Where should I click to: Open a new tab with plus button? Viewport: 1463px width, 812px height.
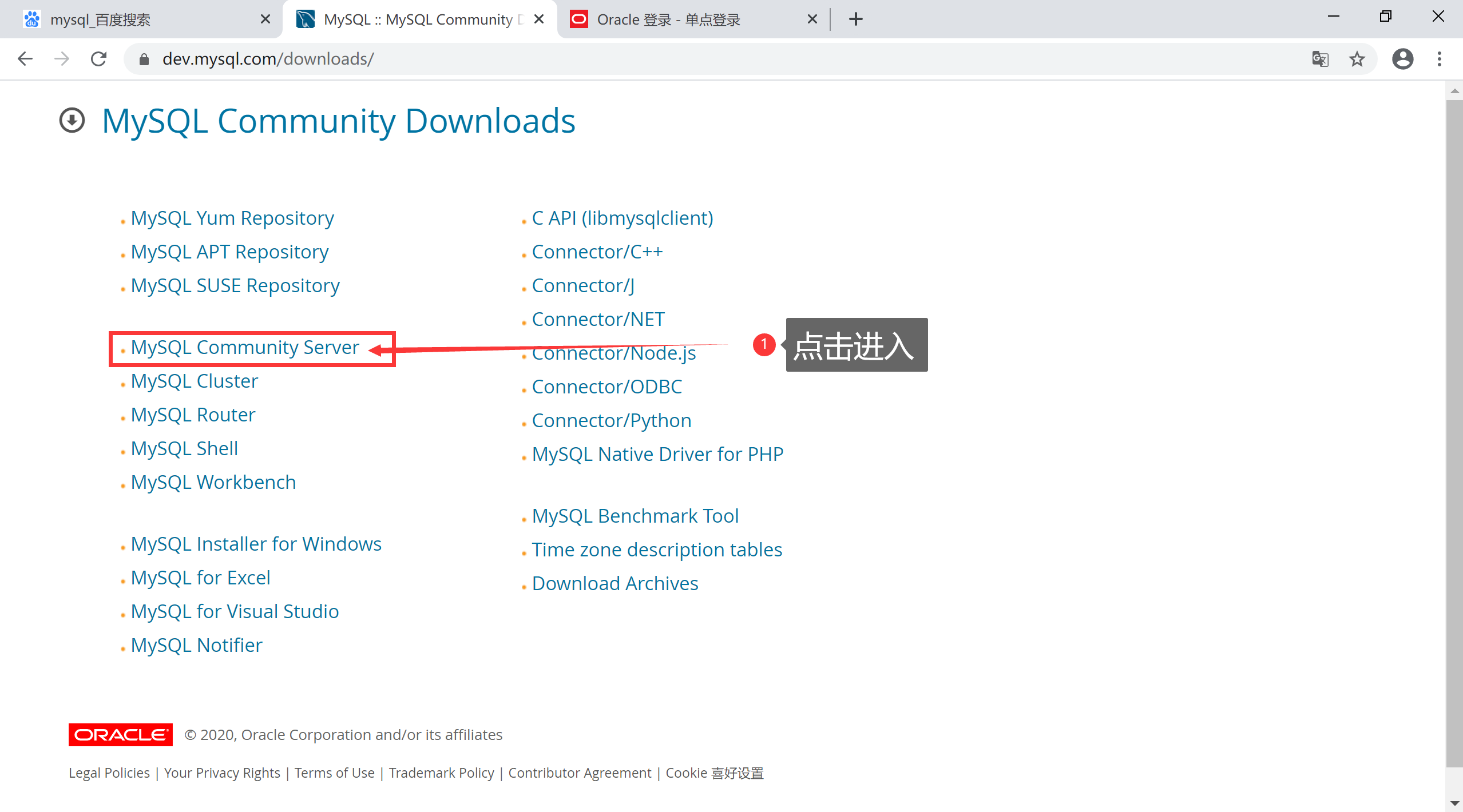(855, 19)
